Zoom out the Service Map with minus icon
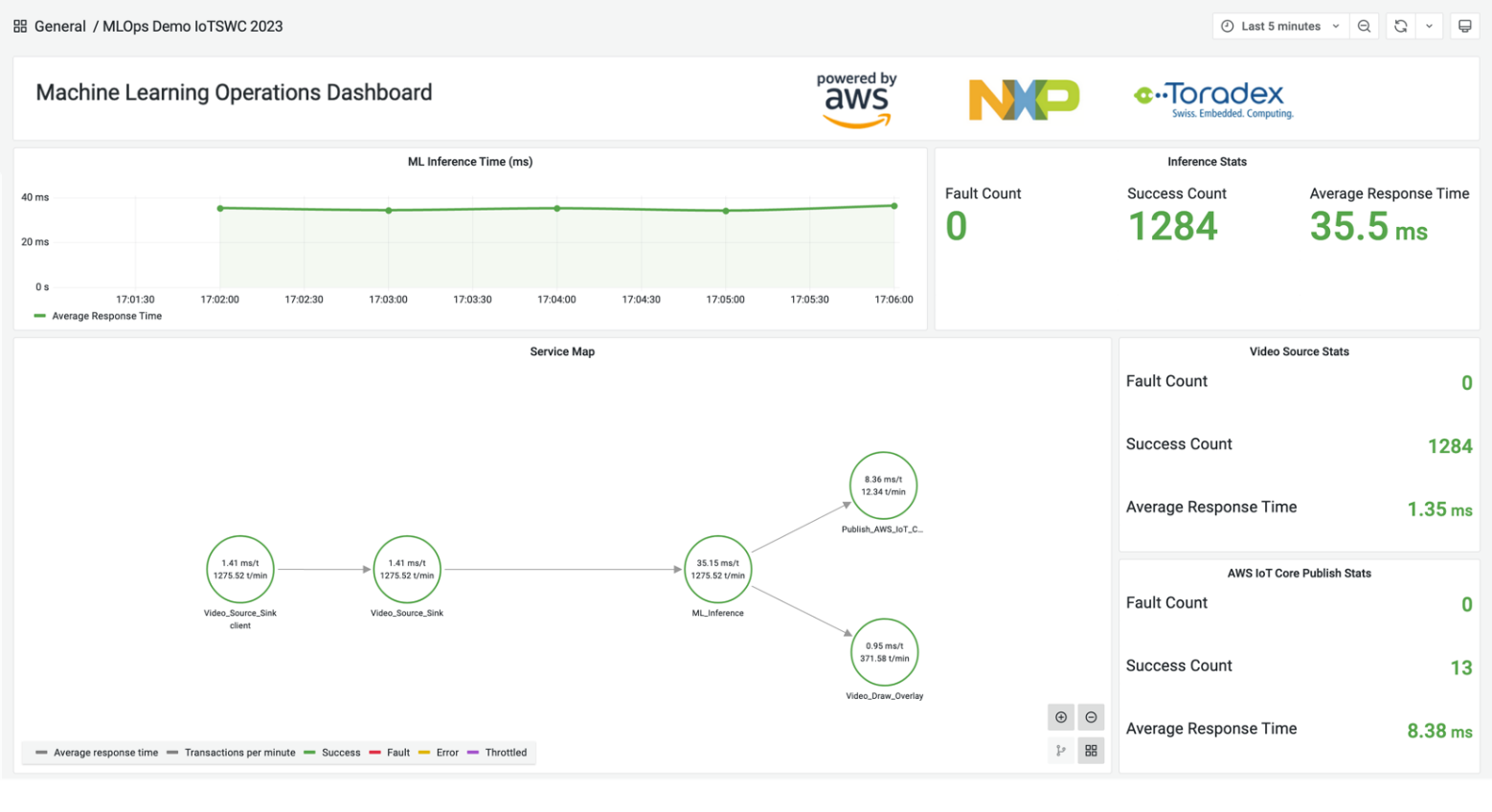This screenshot has height=812, width=1492. pyautogui.click(x=1091, y=716)
